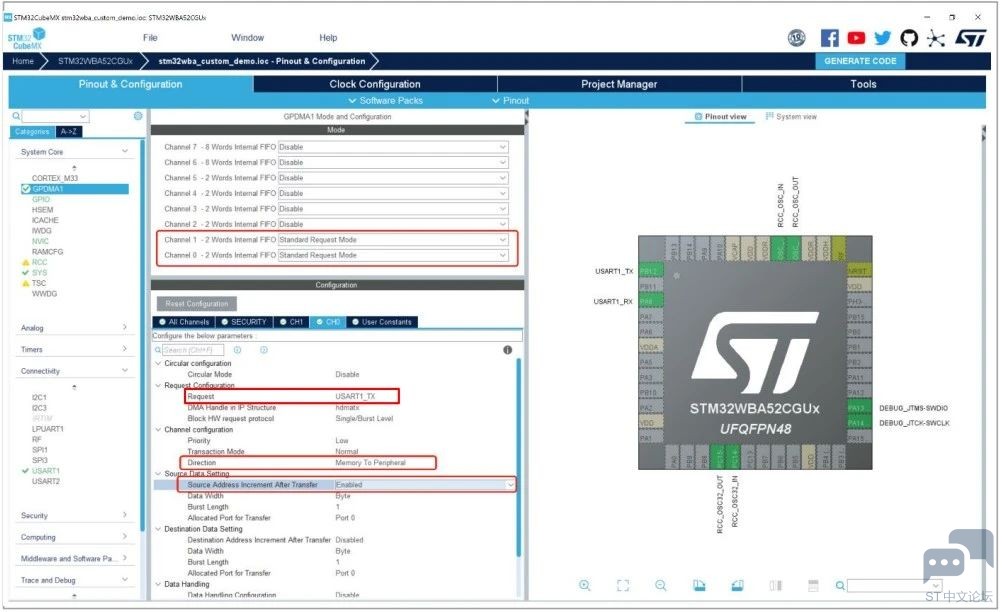Switch categories list to A->Z sorting

[68, 132]
